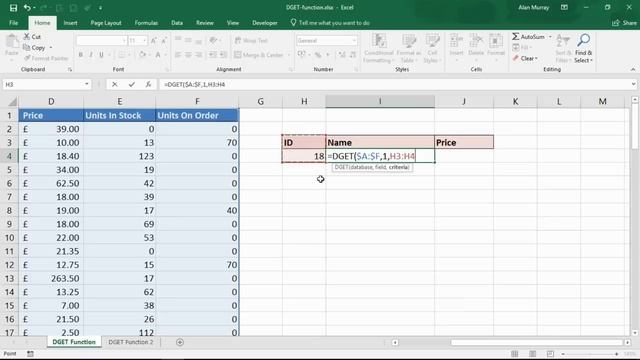Switch to the Insert tab
This screenshot has height=360, width=640.
[x=70, y=23]
